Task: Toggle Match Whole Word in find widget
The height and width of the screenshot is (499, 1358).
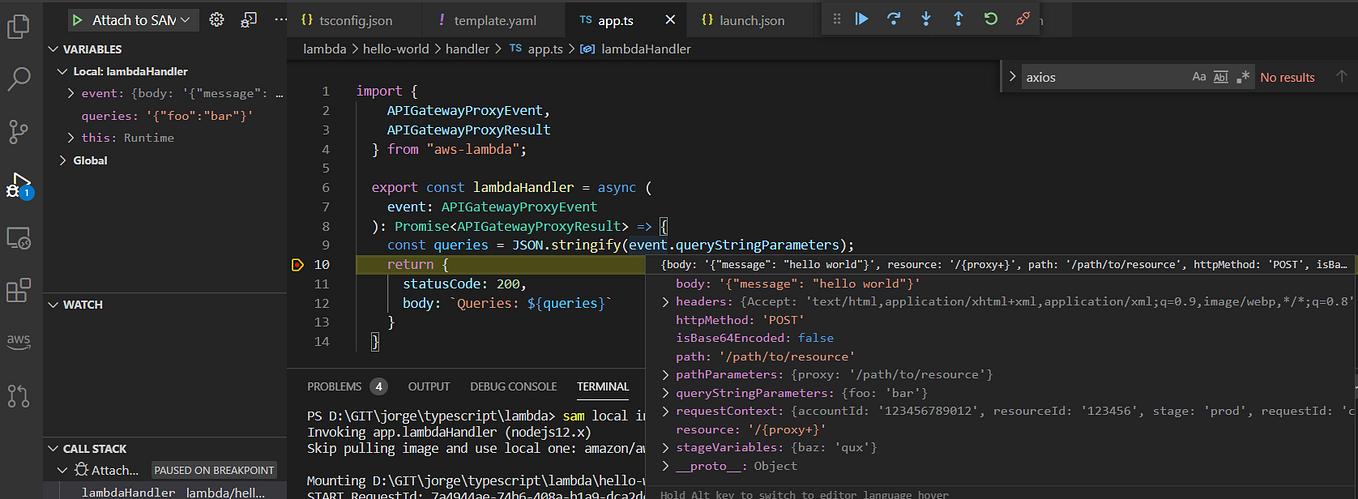Action: [x=1220, y=77]
